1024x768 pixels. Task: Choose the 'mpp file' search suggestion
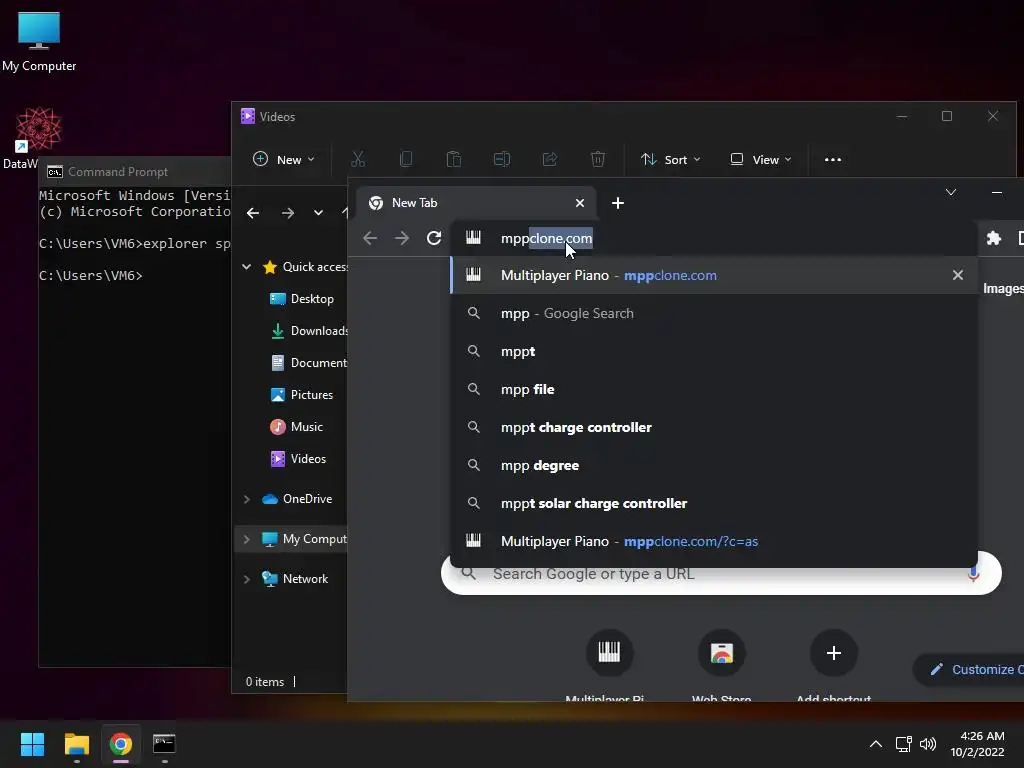tap(714, 389)
